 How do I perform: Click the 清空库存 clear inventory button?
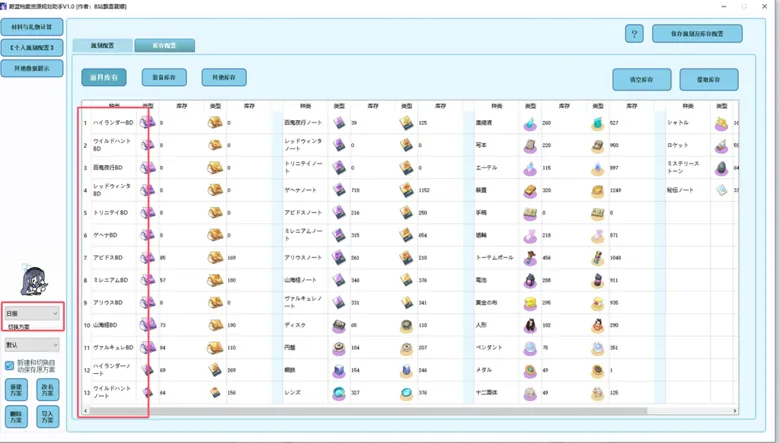coord(642,79)
